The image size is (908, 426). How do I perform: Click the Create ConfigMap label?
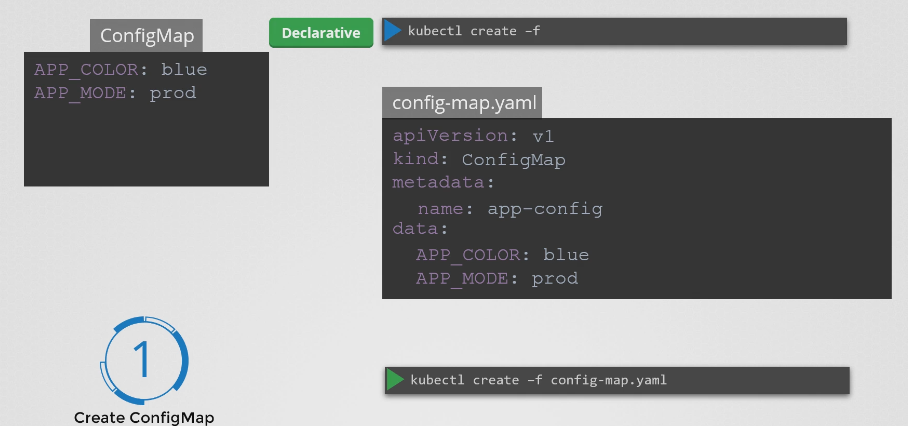(144, 417)
